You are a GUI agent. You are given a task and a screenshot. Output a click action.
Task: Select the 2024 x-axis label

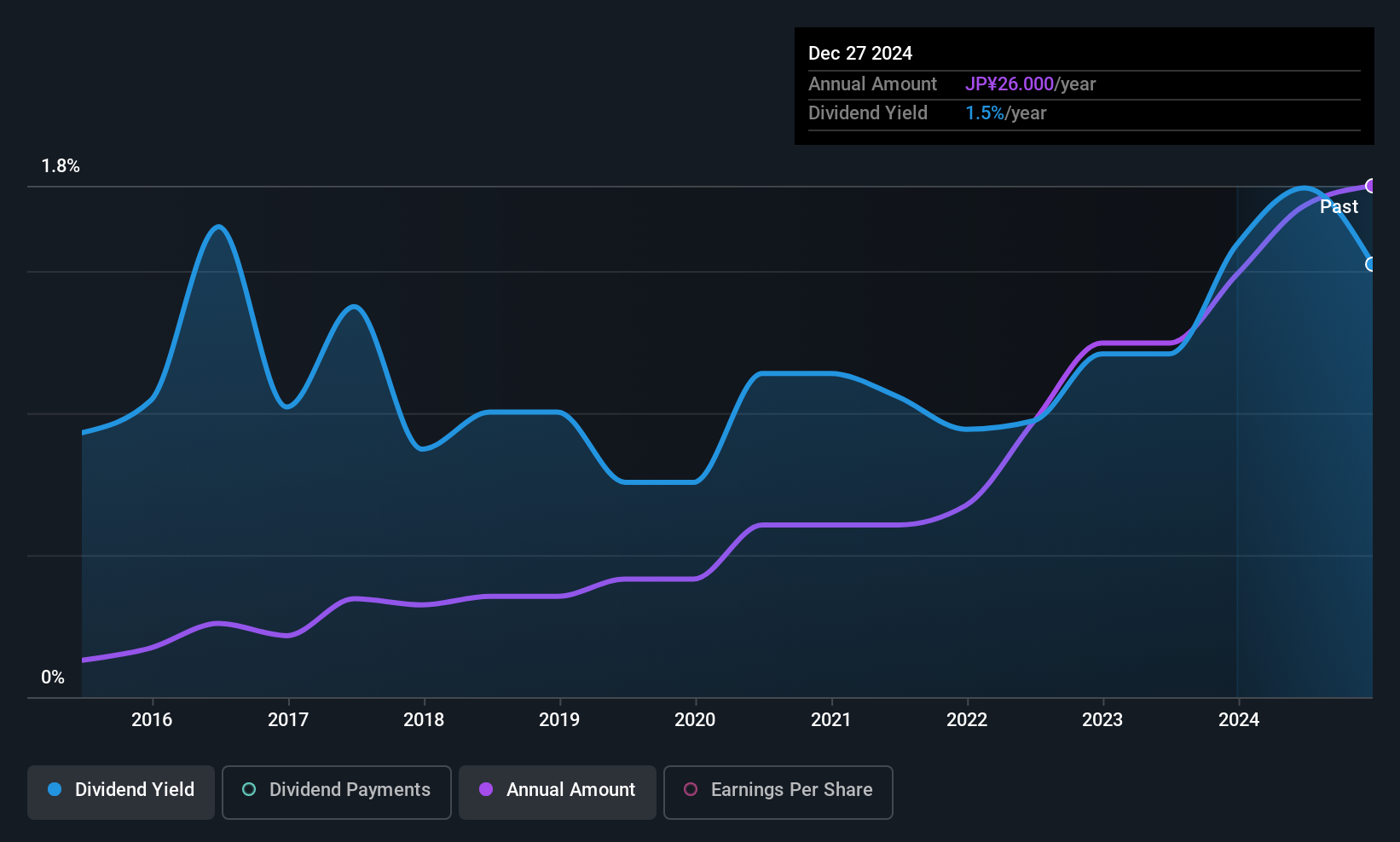pos(1239,720)
